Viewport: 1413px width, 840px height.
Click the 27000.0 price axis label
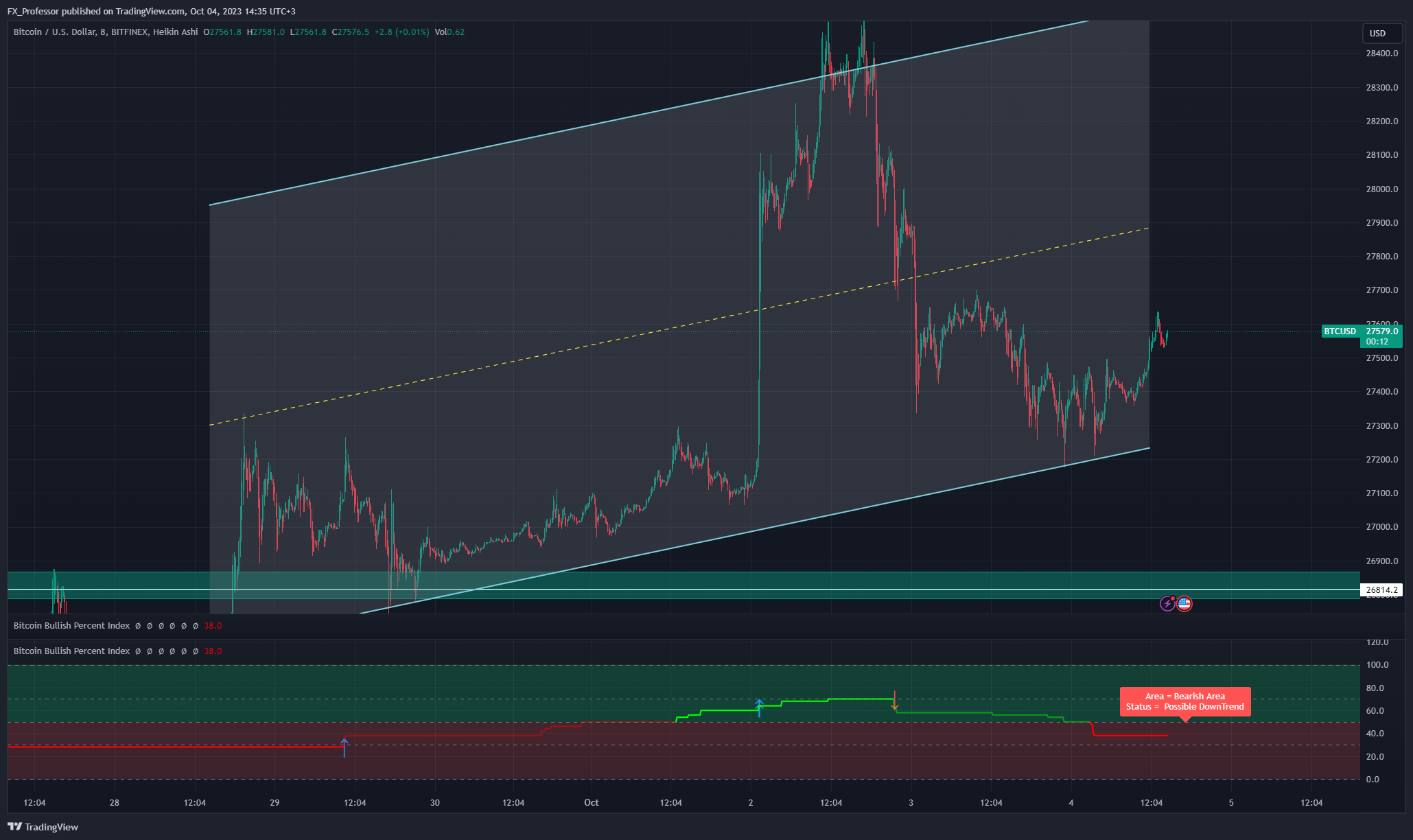[1382, 527]
